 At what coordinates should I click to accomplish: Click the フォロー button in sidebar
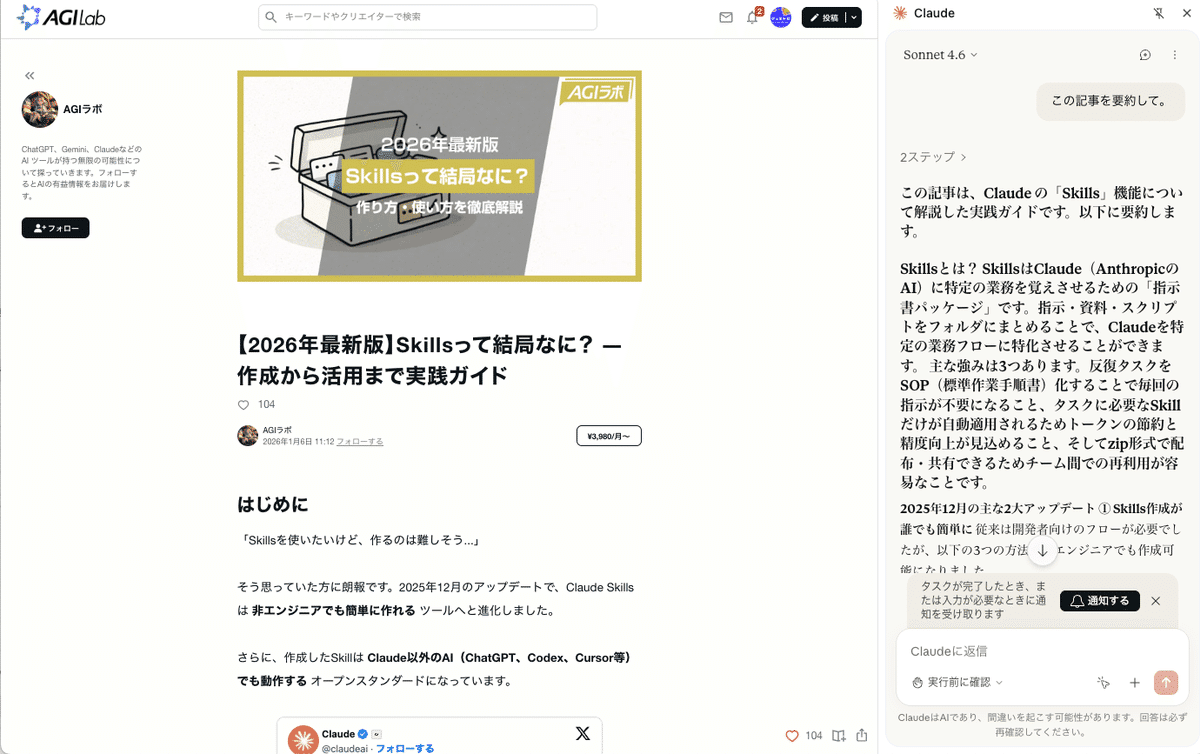point(56,228)
